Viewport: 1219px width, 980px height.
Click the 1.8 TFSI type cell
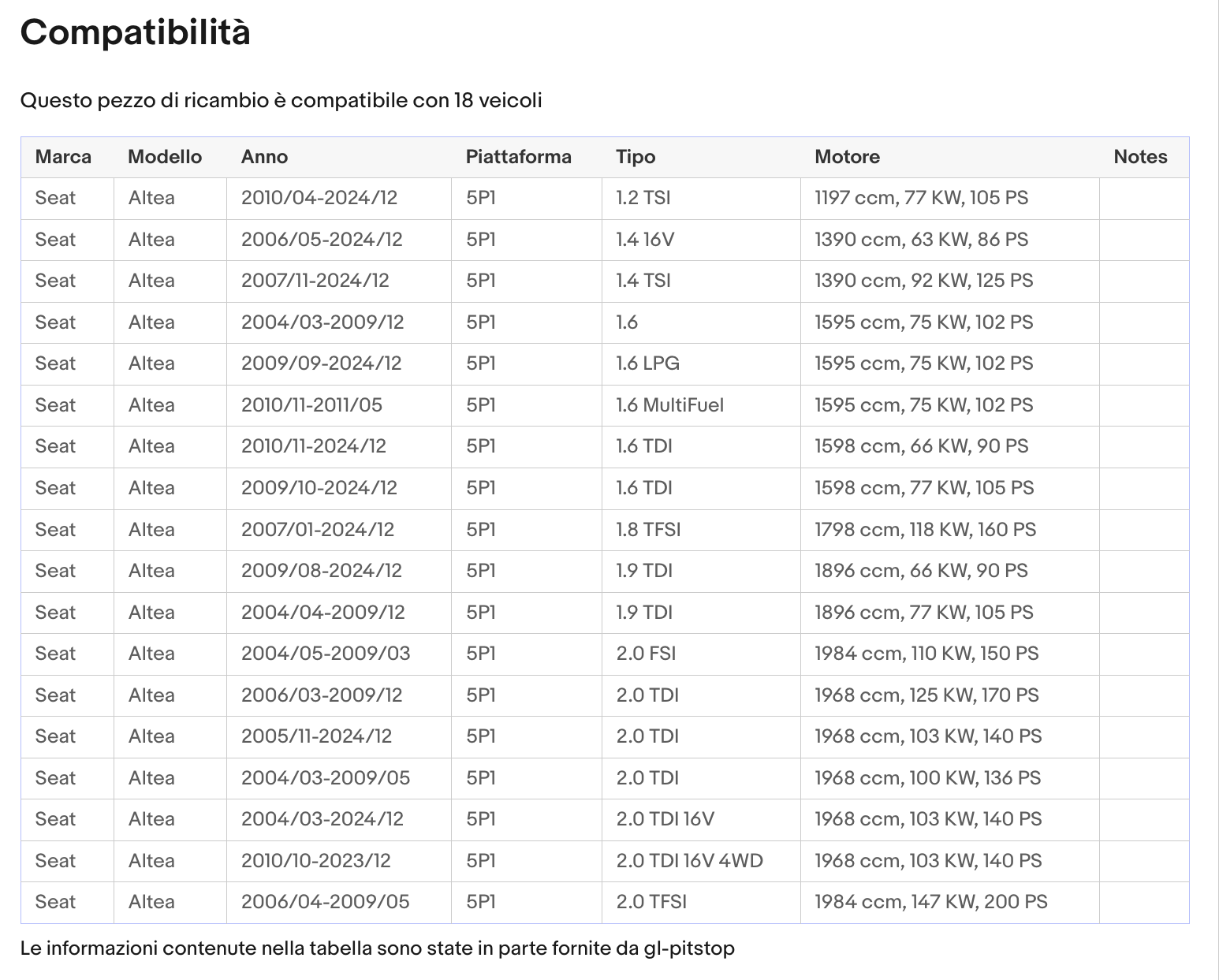click(648, 530)
